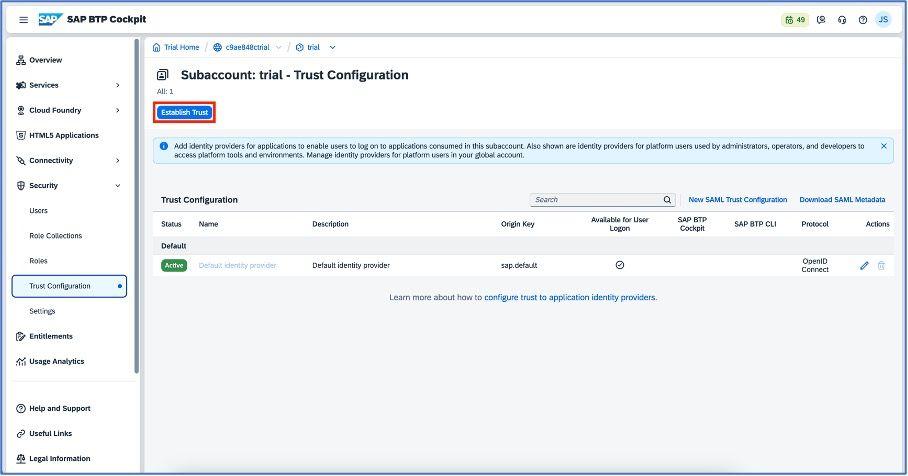908x476 pixels.
Task: Click the HTML5 Applications sidebar icon
Action: click(x=21, y=136)
